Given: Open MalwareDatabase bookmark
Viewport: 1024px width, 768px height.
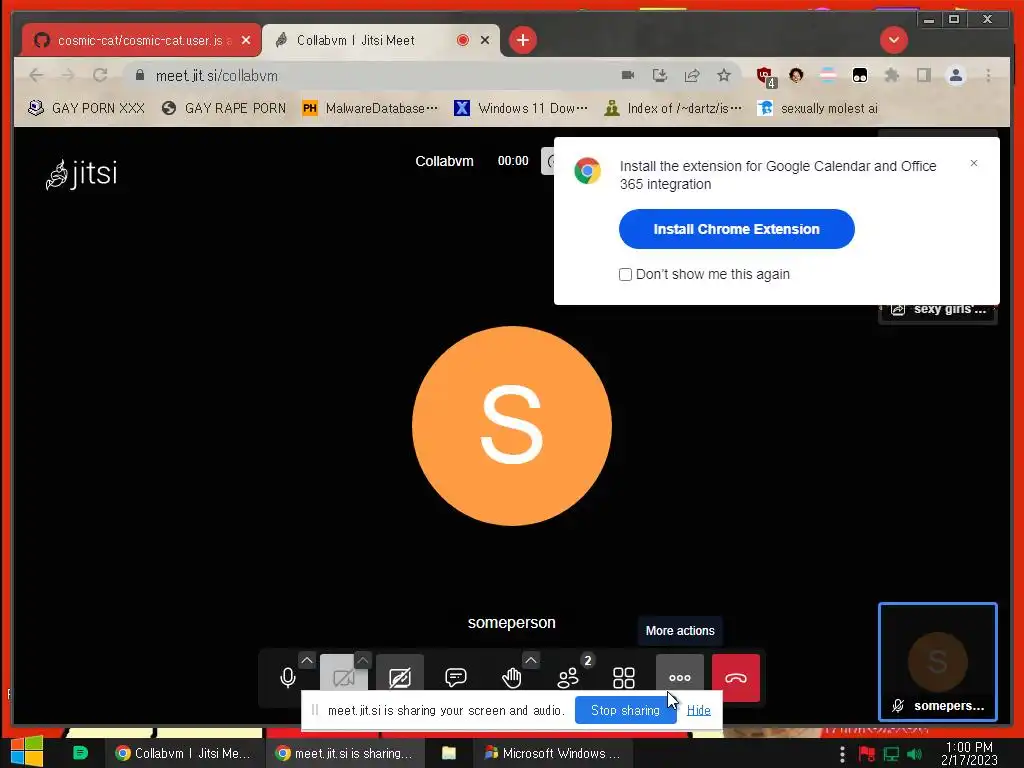Looking at the screenshot, I should (370, 108).
